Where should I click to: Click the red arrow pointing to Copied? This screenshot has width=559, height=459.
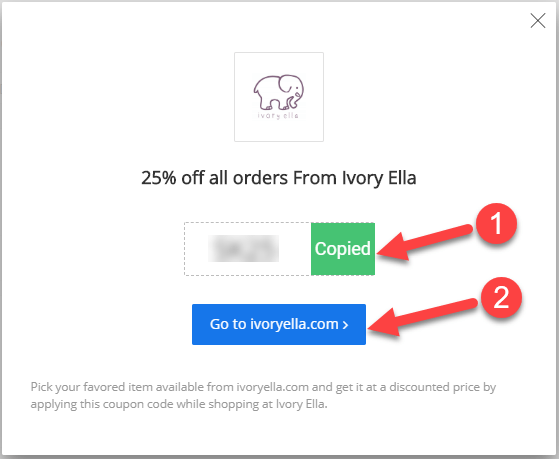424,242
